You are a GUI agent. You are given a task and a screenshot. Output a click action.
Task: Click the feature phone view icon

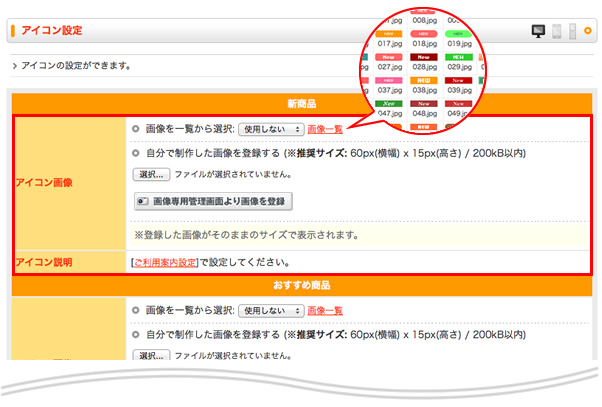(573, 31)
